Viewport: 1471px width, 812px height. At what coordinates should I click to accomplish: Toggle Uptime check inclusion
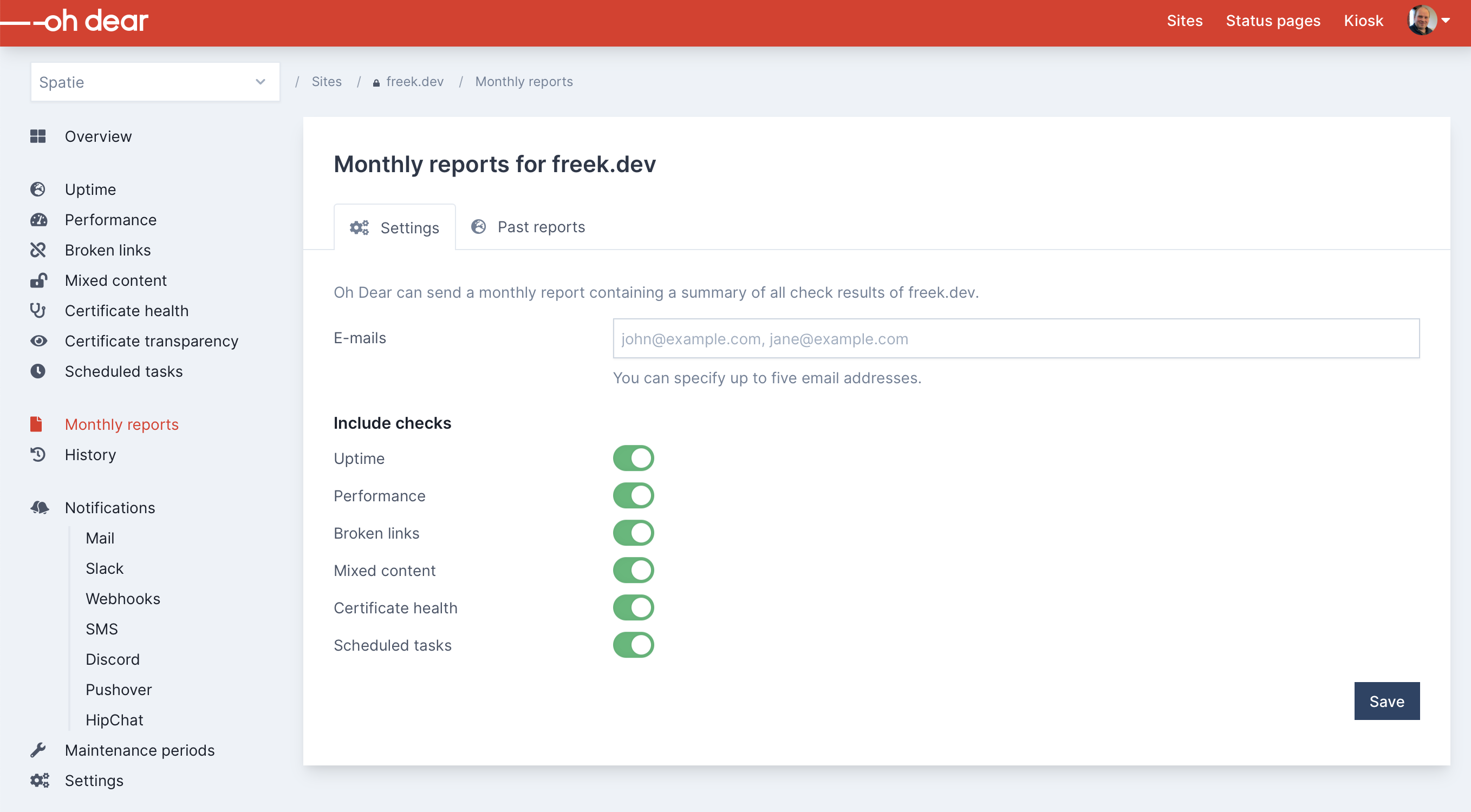[x=633, y=458]
